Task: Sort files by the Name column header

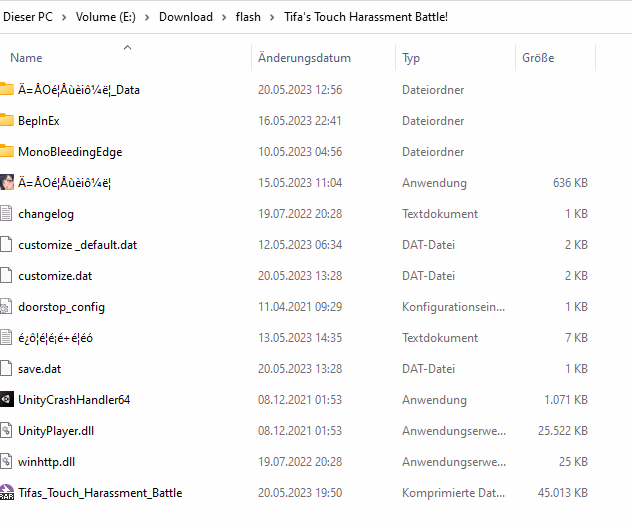Action: coord(26,58)
